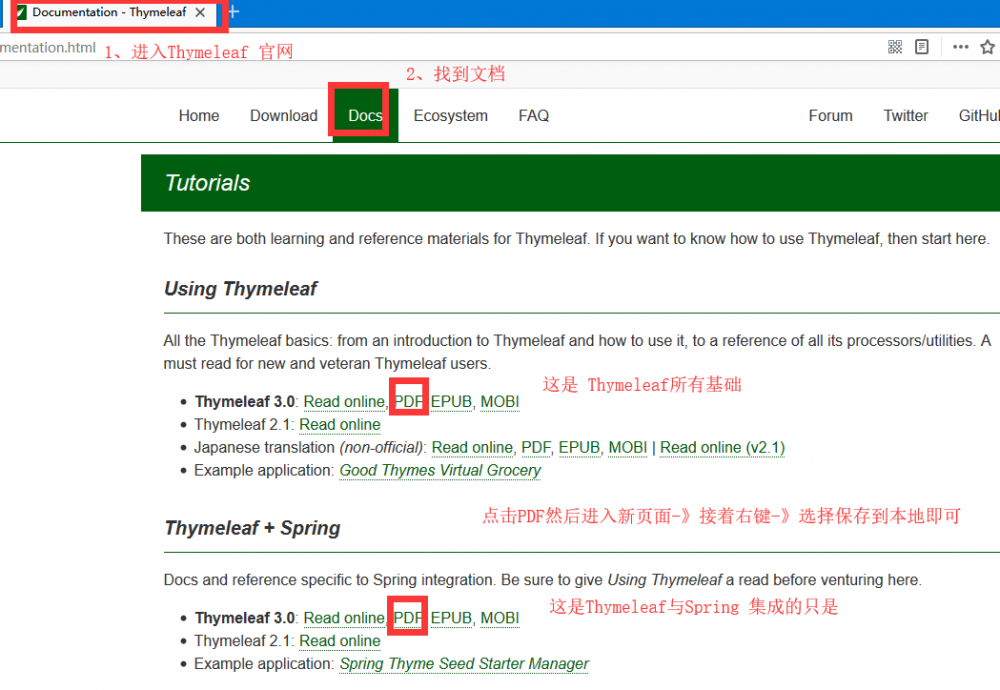
Task: Add the page to favorites via star icon
Action: click(987, 46)
